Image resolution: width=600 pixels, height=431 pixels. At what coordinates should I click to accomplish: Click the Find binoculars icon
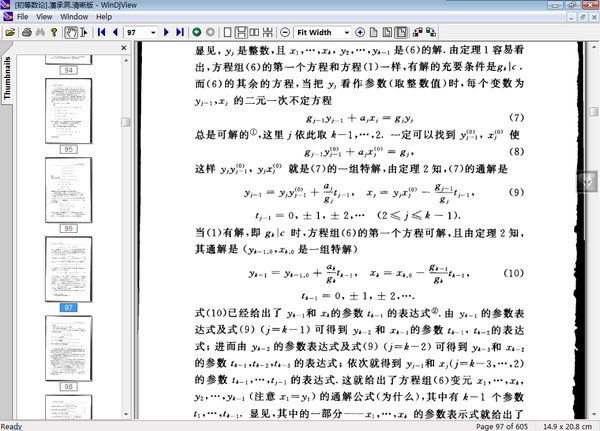tap(40, 33)
